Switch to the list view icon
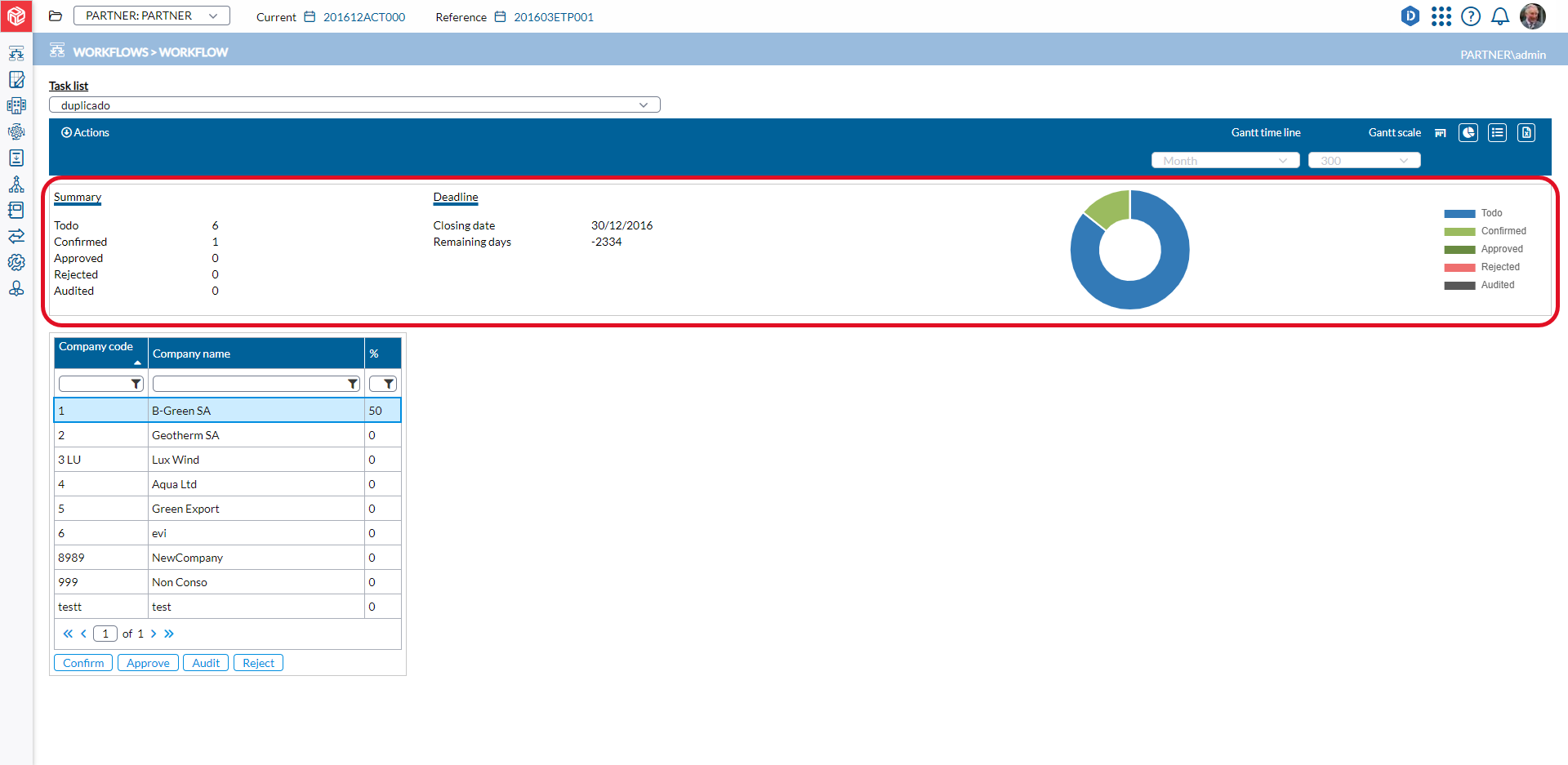Image resolution: width=1568 pixels, height=765 pixels. click(1497, 133)
